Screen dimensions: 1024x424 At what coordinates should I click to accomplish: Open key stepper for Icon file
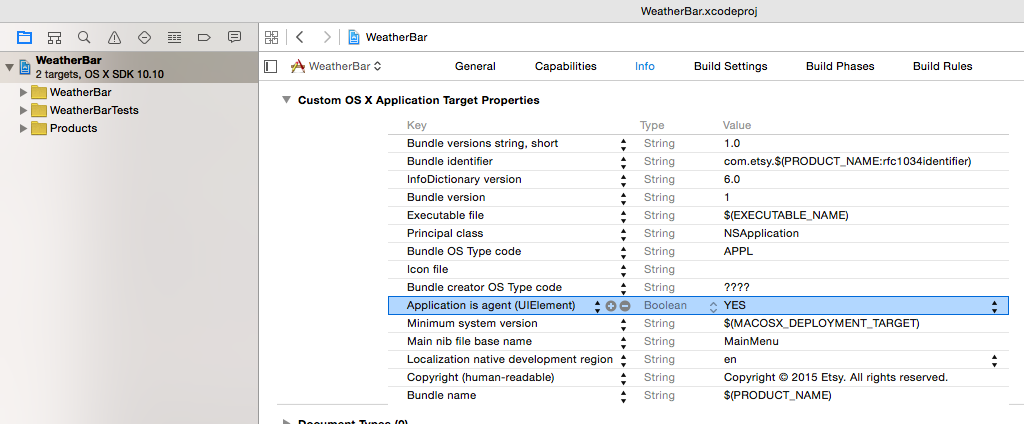pos(624,269)
